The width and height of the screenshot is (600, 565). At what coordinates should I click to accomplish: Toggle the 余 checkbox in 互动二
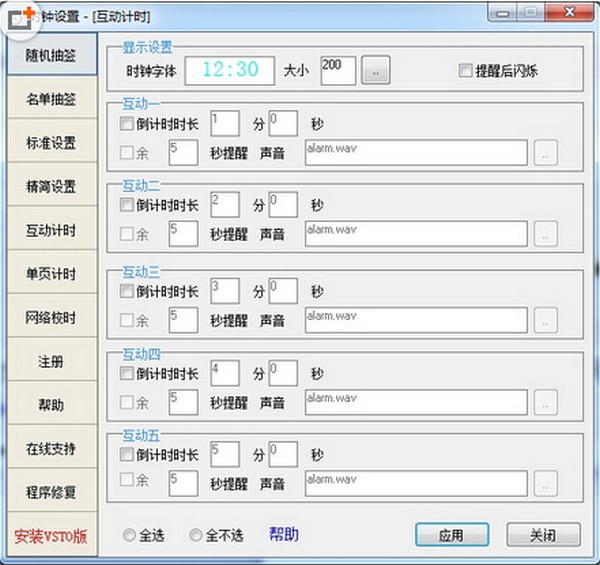[x=126, y=234]
